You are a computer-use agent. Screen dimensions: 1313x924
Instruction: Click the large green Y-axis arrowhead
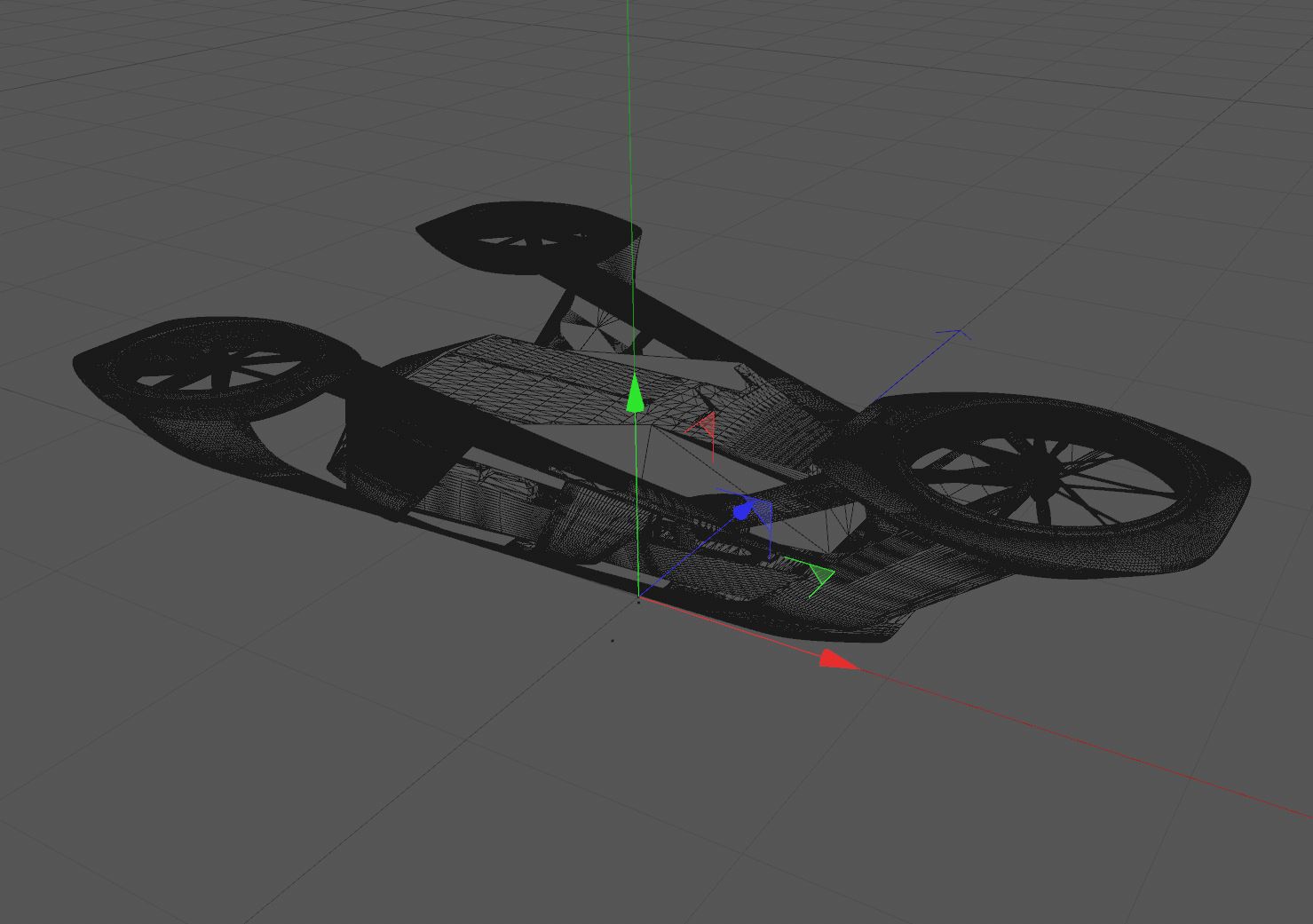click(x=635, y=393)
